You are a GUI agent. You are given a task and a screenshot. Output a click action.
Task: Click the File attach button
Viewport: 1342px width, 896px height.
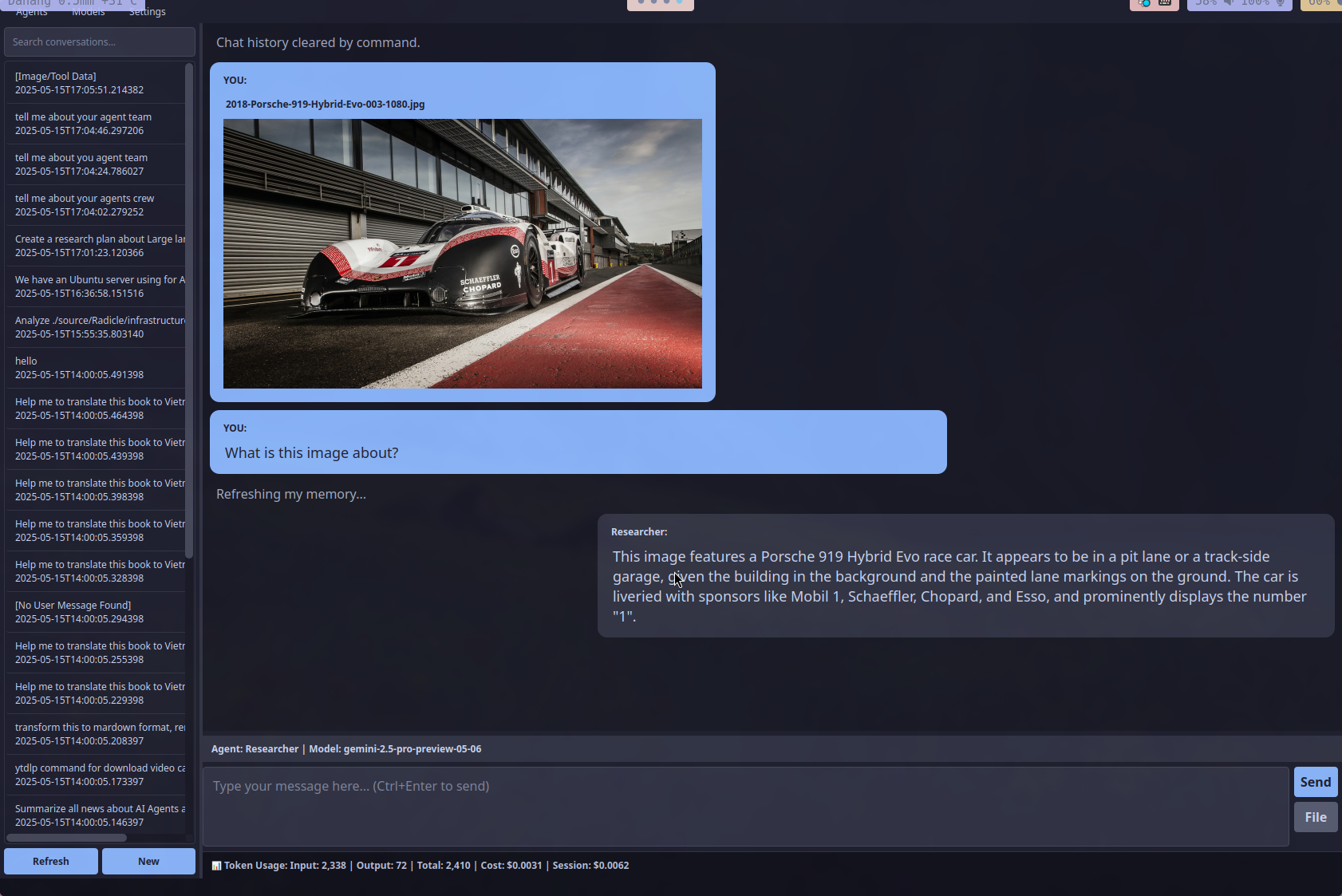(1316, 817)
